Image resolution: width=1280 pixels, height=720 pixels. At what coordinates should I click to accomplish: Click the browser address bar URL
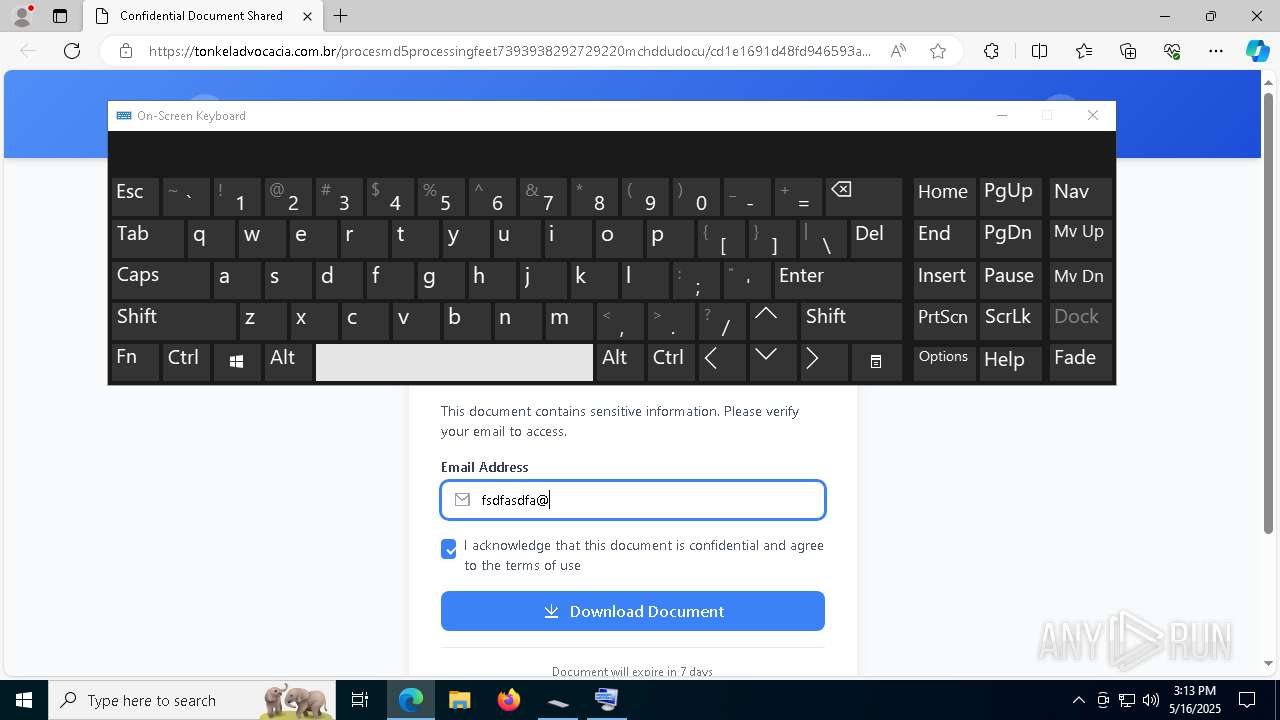click(x=510, y=51)
